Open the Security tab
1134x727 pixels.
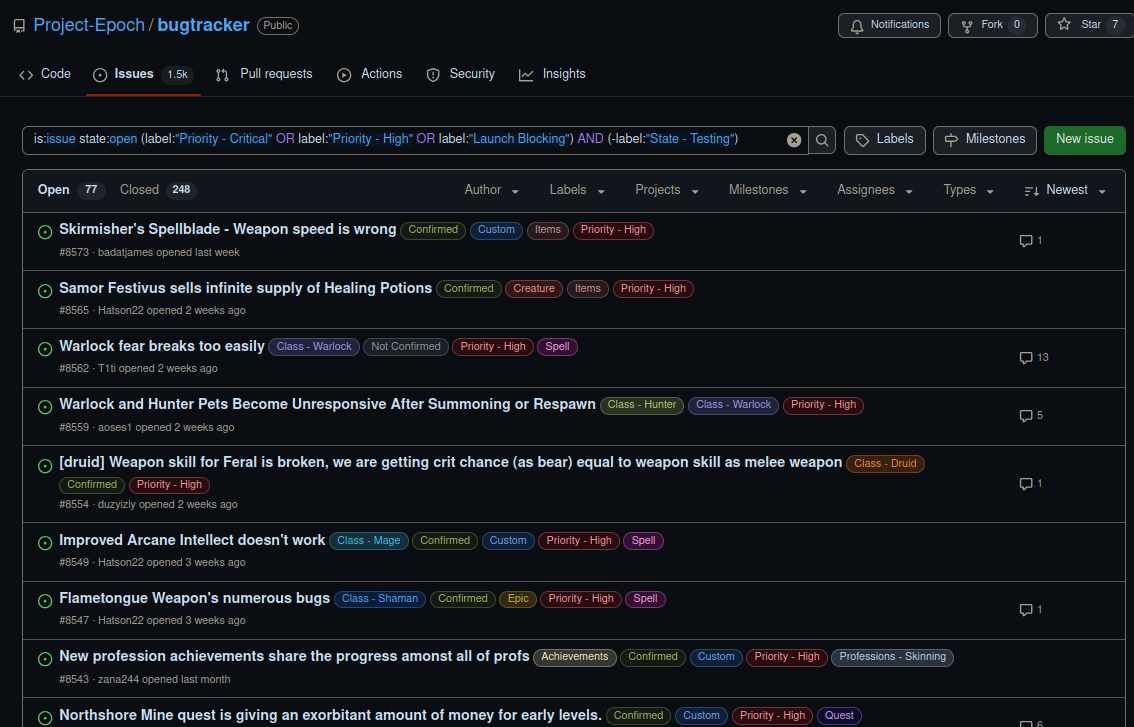pos(461,75)
